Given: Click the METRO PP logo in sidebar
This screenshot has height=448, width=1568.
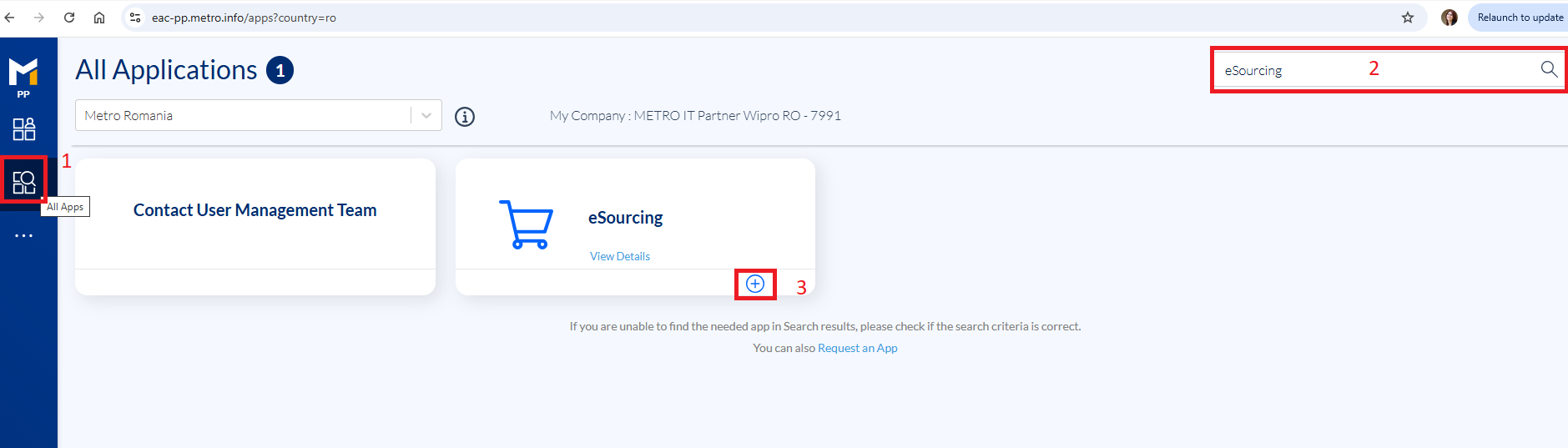Looking at the screenshot, I should pyautogui.click(x=23, y=78).
